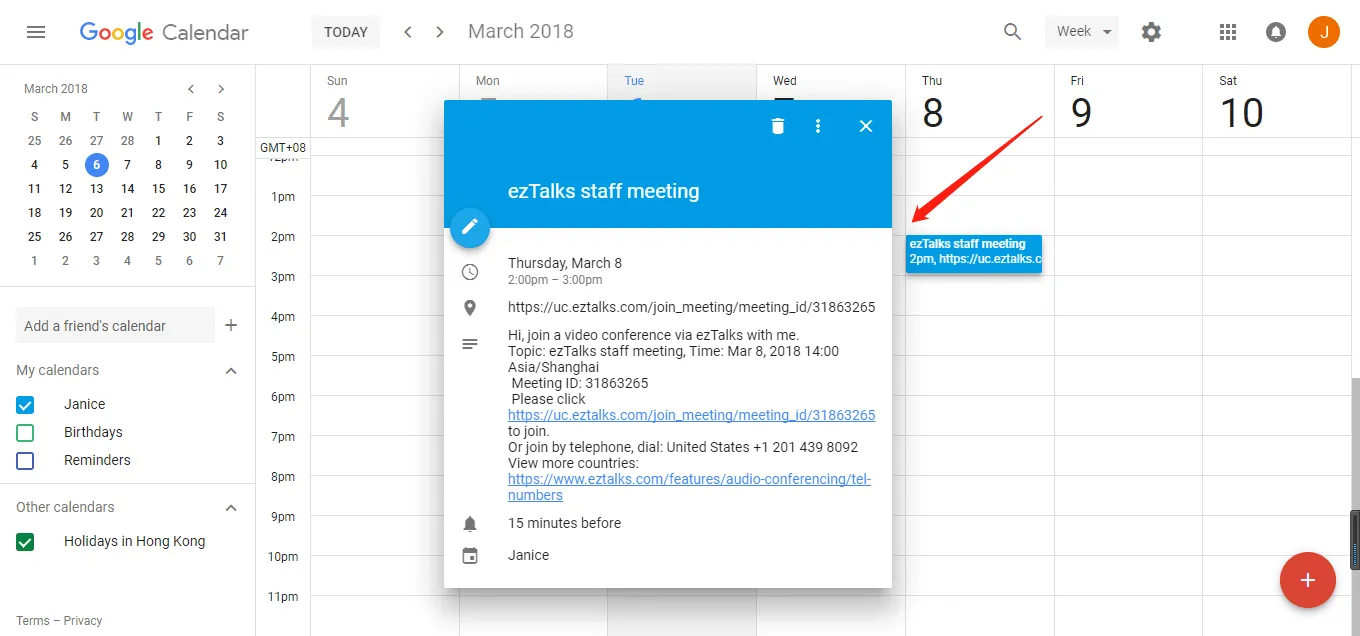Click the calendar icon beside Janice
The height and width of the screenshot is (636, 1360).
[x=470, y=556]
